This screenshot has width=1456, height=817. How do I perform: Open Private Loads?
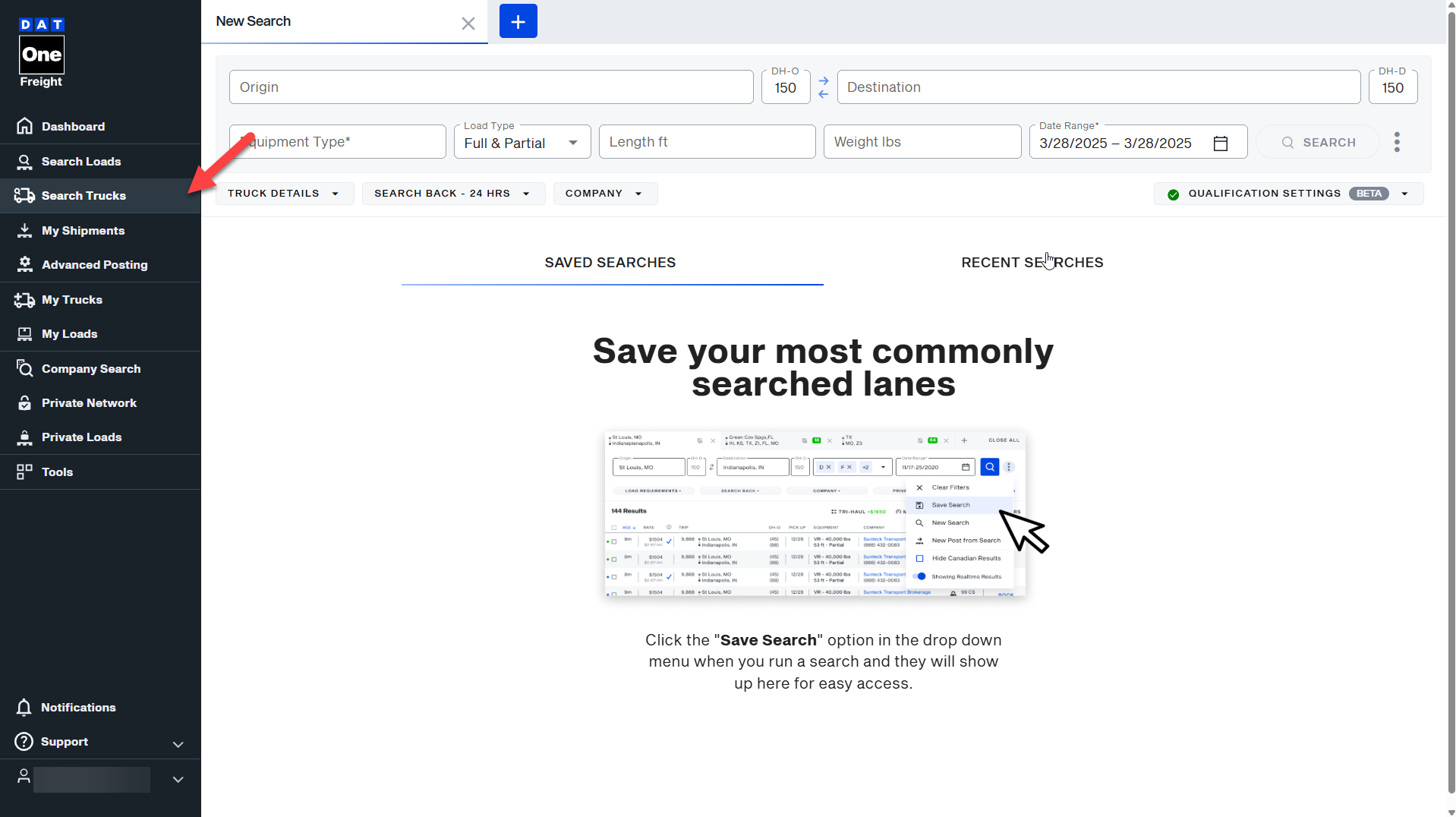(x=100, y=437)
